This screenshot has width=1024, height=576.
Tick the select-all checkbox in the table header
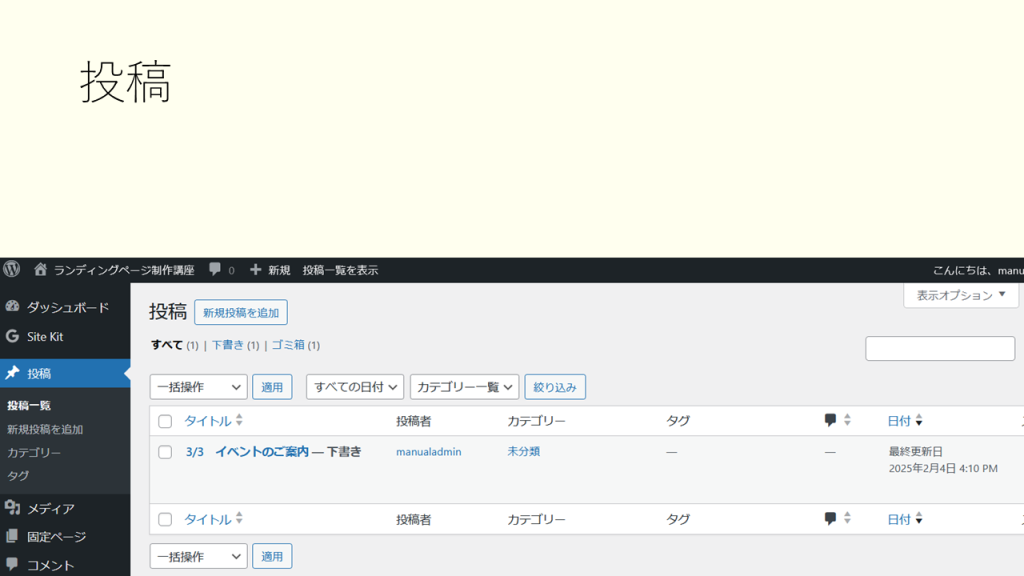point(165,421)
